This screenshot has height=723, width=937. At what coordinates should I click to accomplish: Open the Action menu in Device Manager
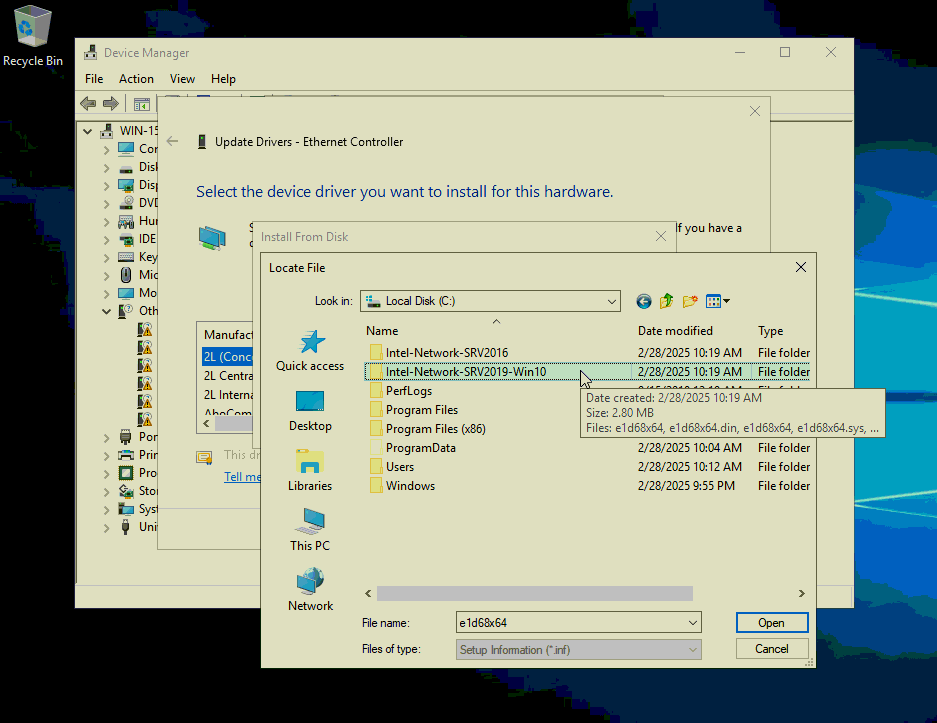coord(136,79)
